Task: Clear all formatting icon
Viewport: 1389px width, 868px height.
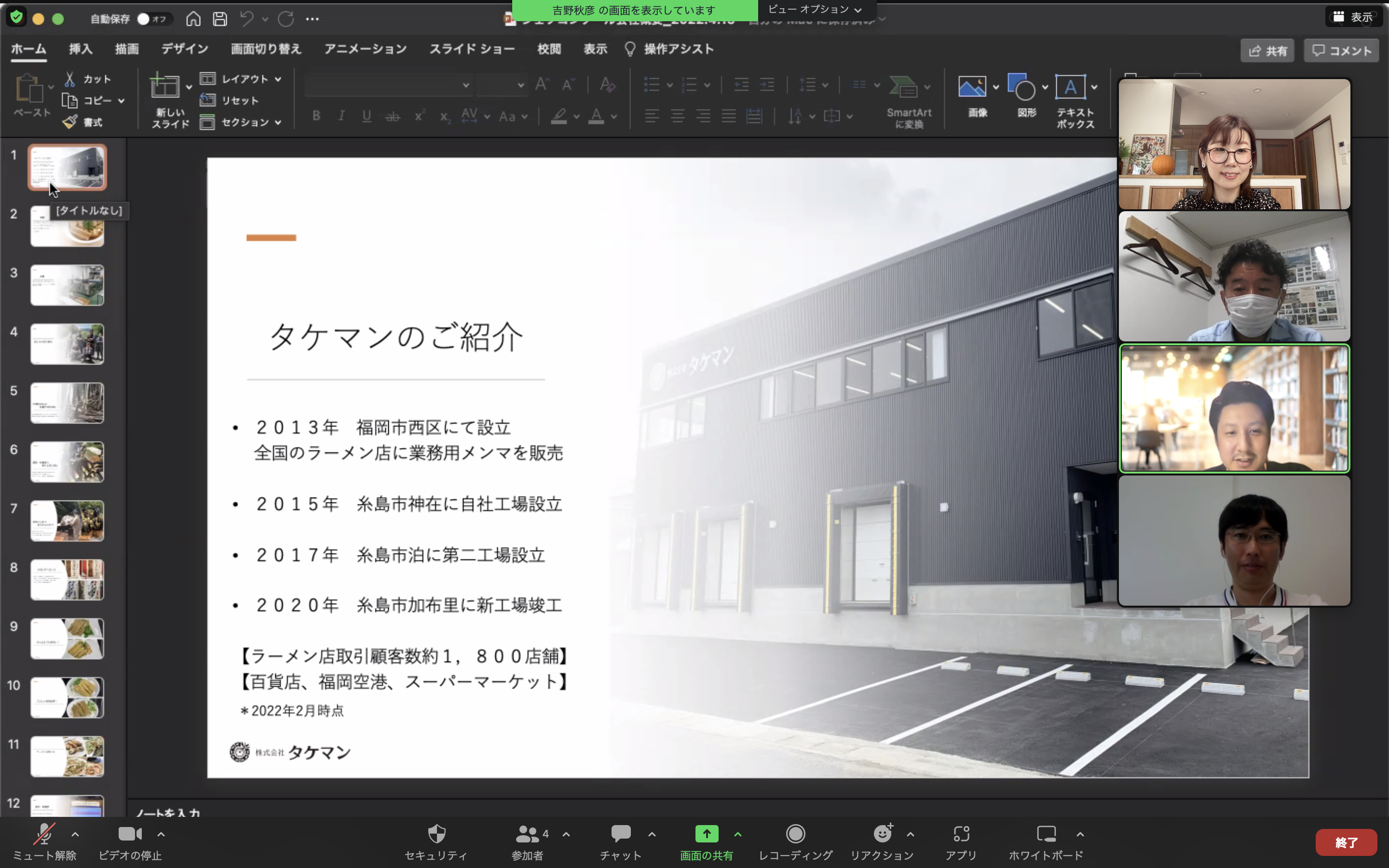Action: pos(607,85)
